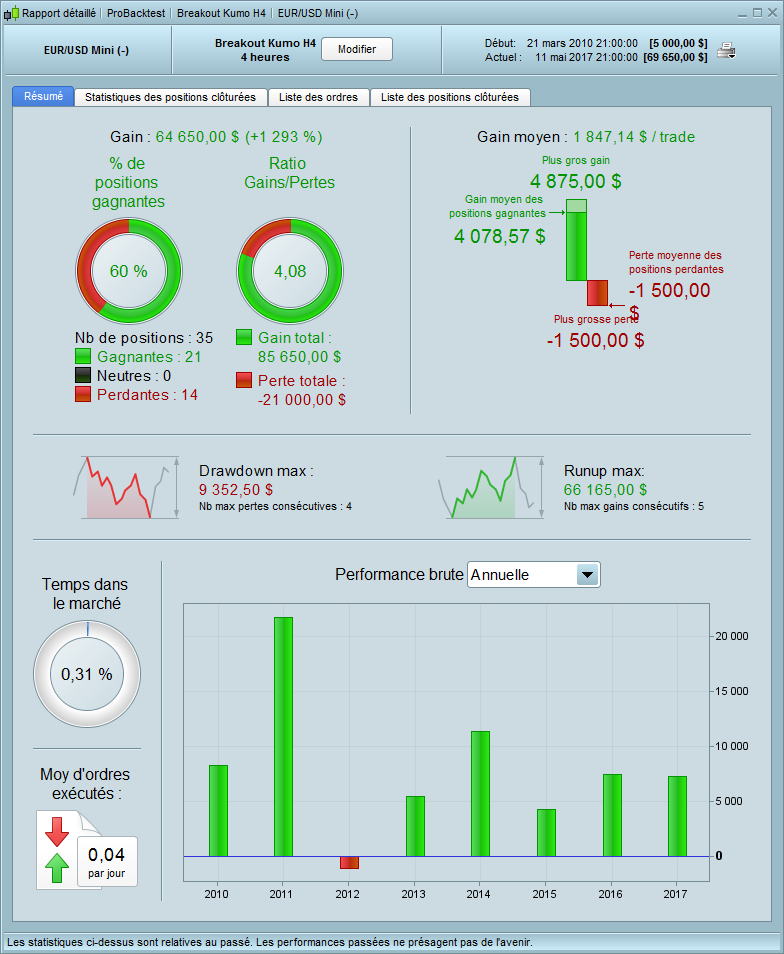The width and height of the screenshot is (784, 954).
Task: Click the 2011 green performance bar
Action: point(283,737)
